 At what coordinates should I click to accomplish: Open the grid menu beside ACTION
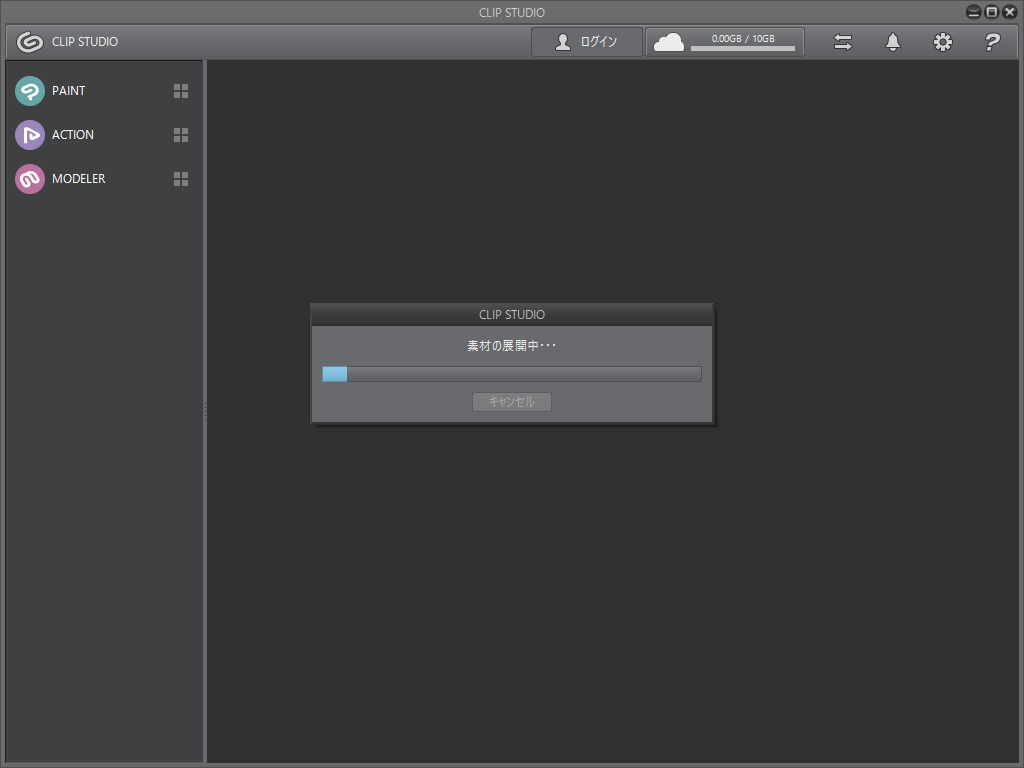click(181, 135)
